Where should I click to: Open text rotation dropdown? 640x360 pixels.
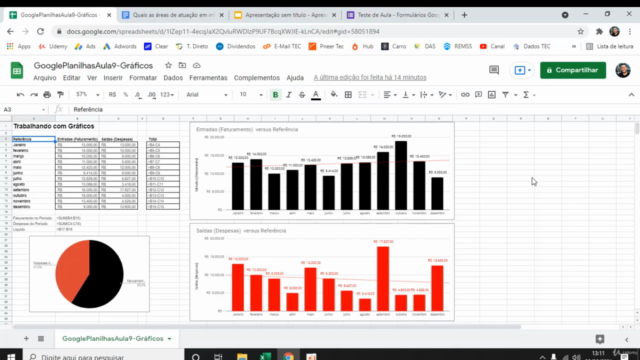[x=445, y=95]
